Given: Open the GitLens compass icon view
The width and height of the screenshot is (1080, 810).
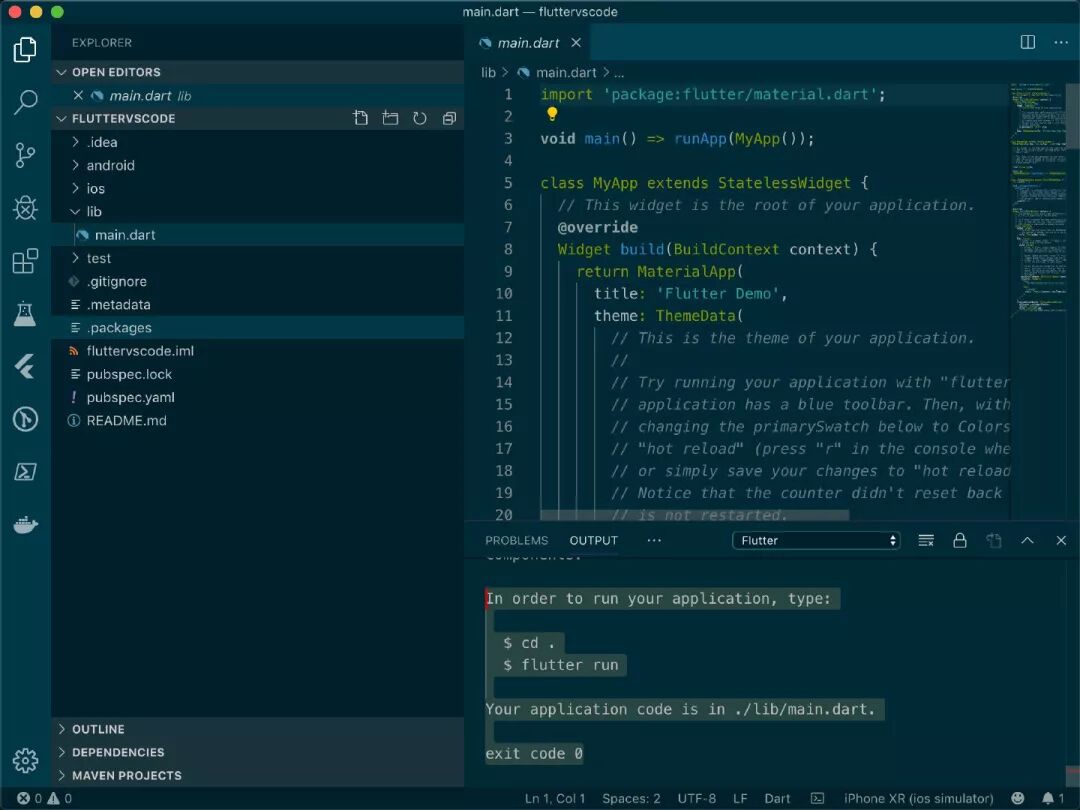Looking at the screenshot, I should 25,419.
